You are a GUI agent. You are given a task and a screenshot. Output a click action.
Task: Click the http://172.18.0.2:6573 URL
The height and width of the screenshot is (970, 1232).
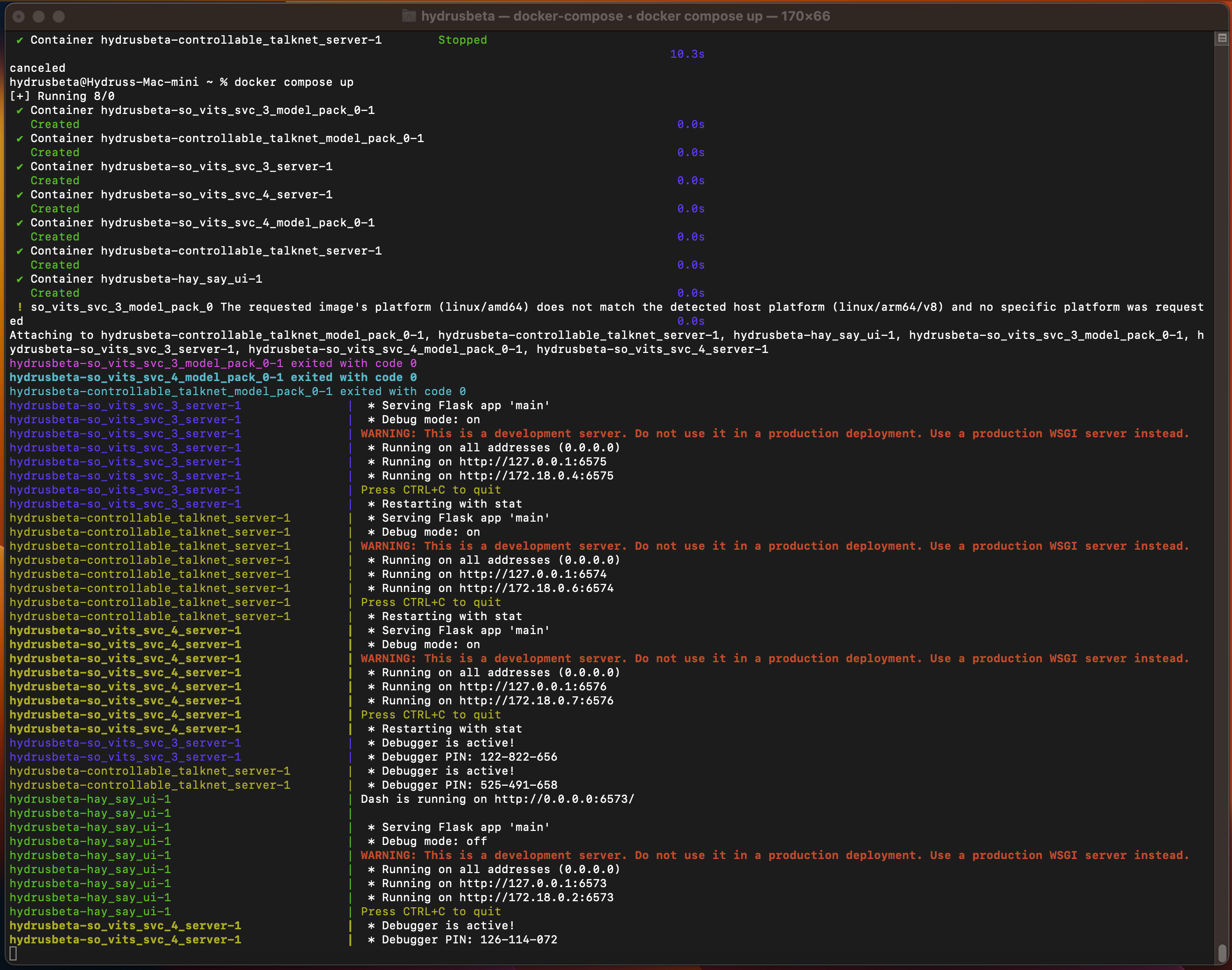pos(536,897)
